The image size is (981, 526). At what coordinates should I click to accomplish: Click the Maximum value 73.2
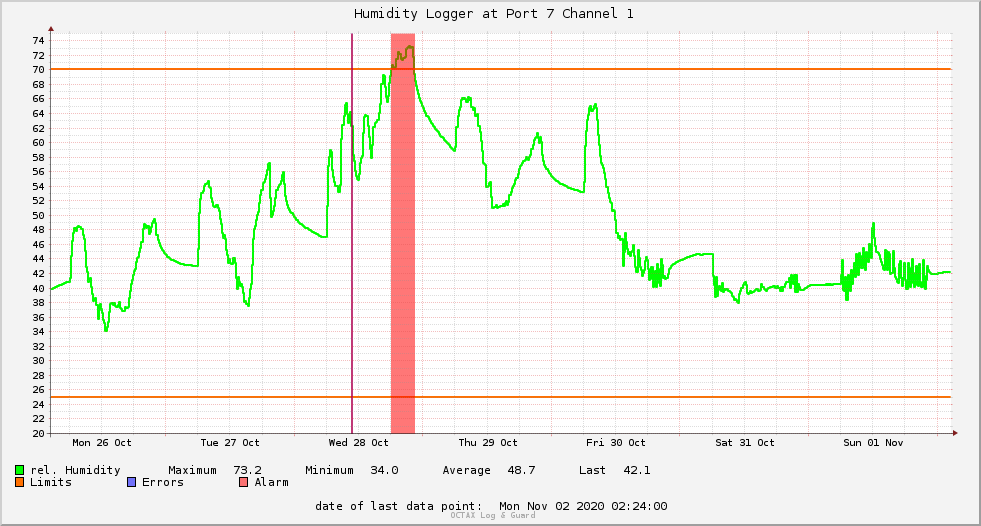tap(248, 470)
